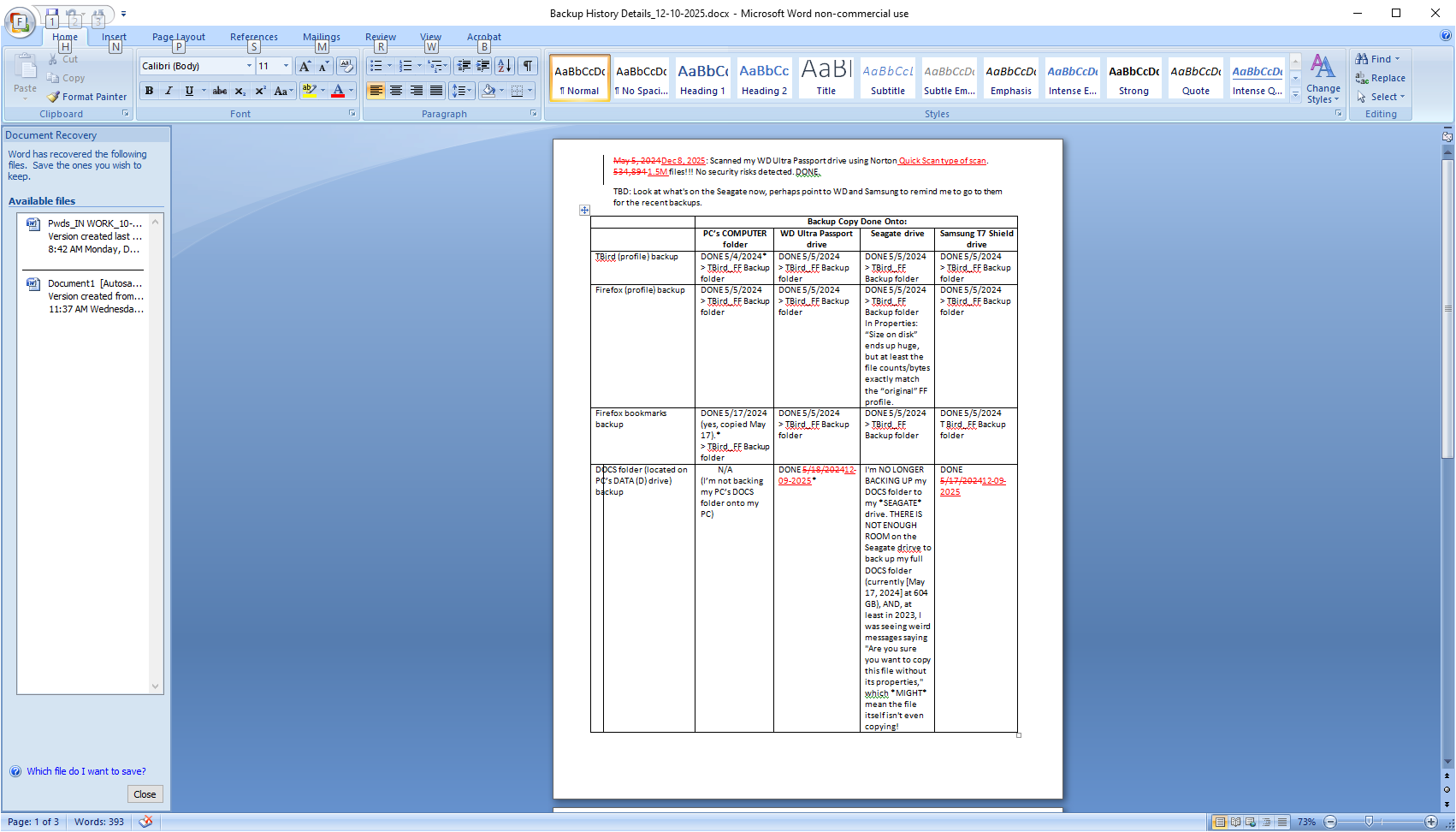Toggle show paragraph marks
This screenshot has width=1456, height=832.
(x=528, y=66)
